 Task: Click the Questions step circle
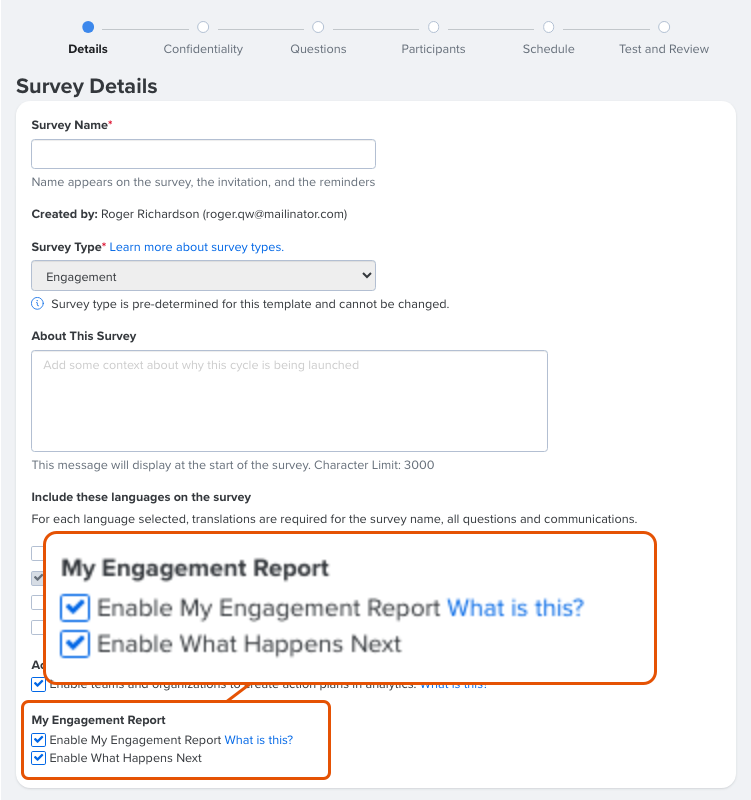pyautogui.click(x=318, y=27)
